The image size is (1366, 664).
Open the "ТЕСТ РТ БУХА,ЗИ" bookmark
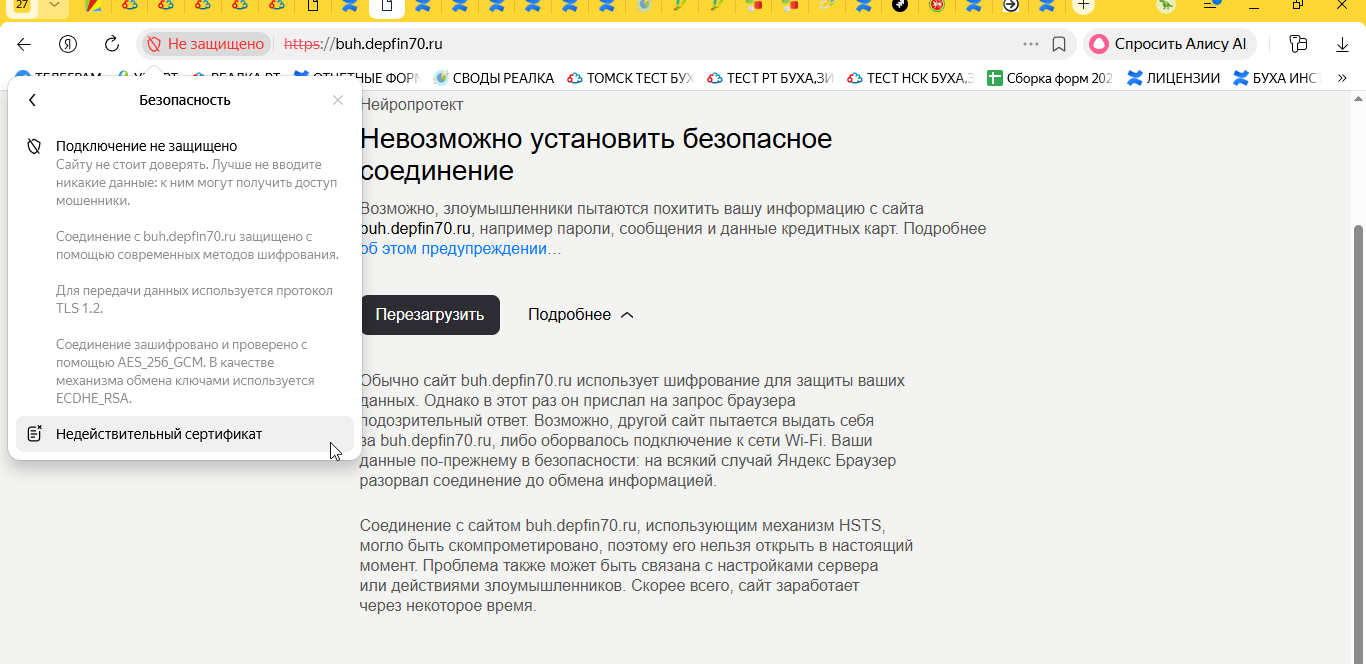[x=770, y=78]
